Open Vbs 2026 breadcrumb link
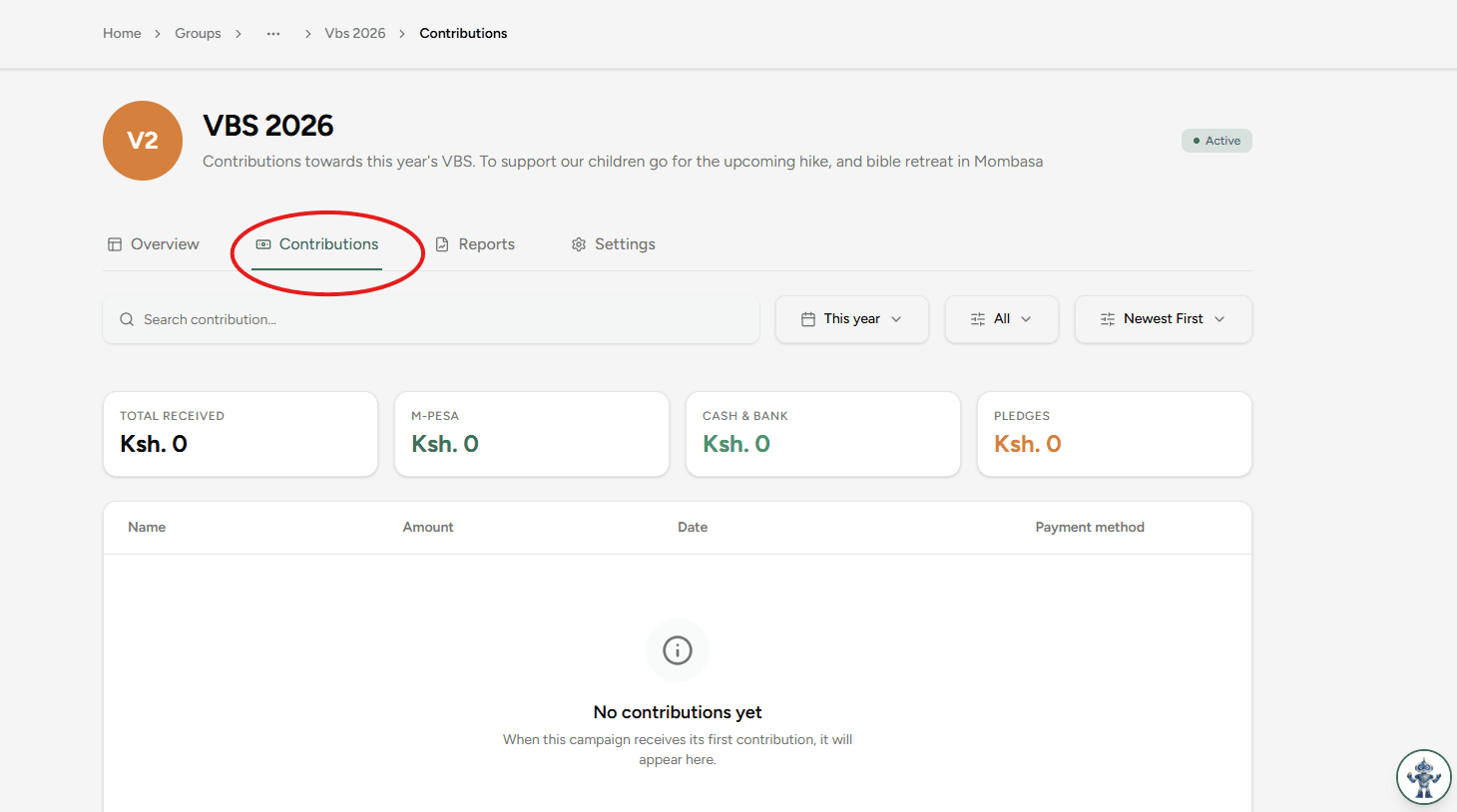Viewport: 1457px width, 812px height. pos(355,34)
